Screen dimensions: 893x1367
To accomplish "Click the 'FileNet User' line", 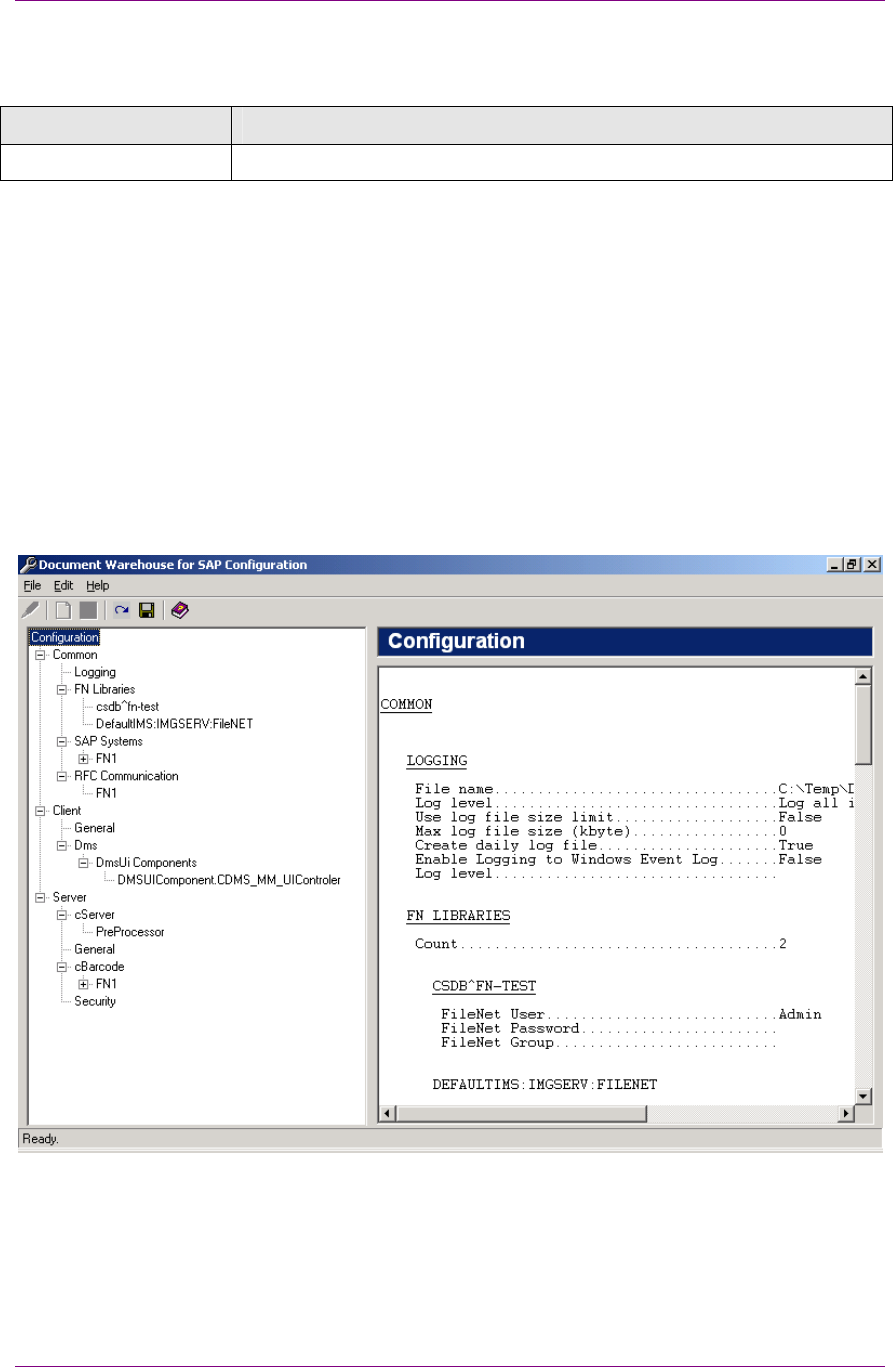I will click(631, 1014).
